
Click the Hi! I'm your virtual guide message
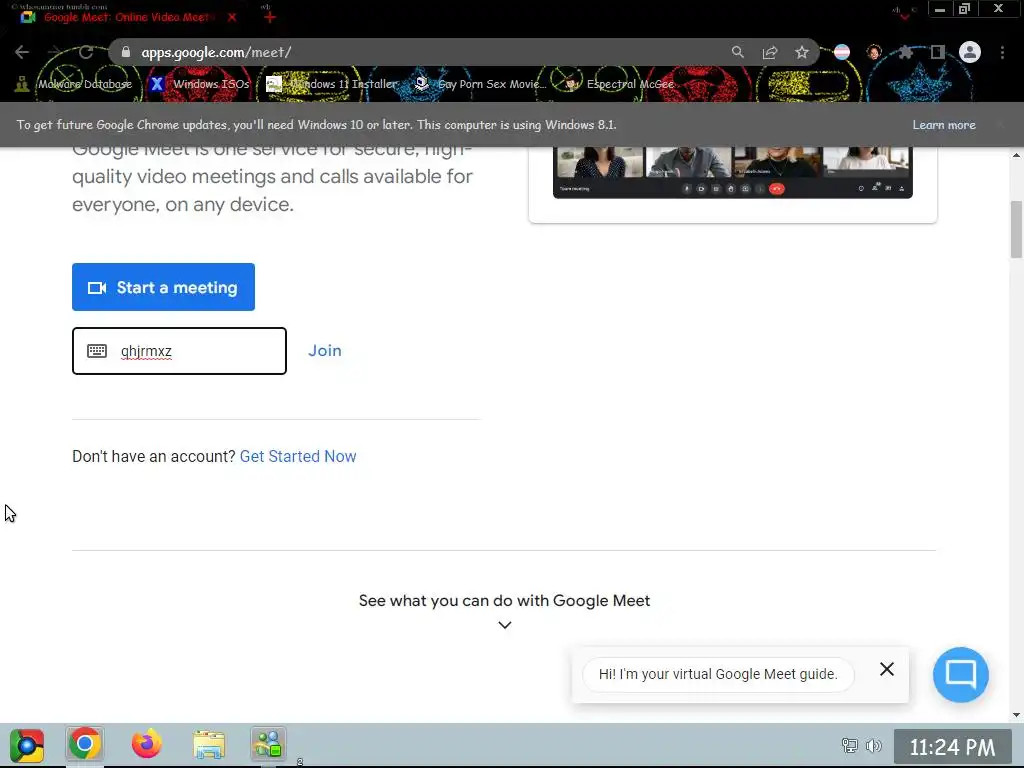[718, 674]
